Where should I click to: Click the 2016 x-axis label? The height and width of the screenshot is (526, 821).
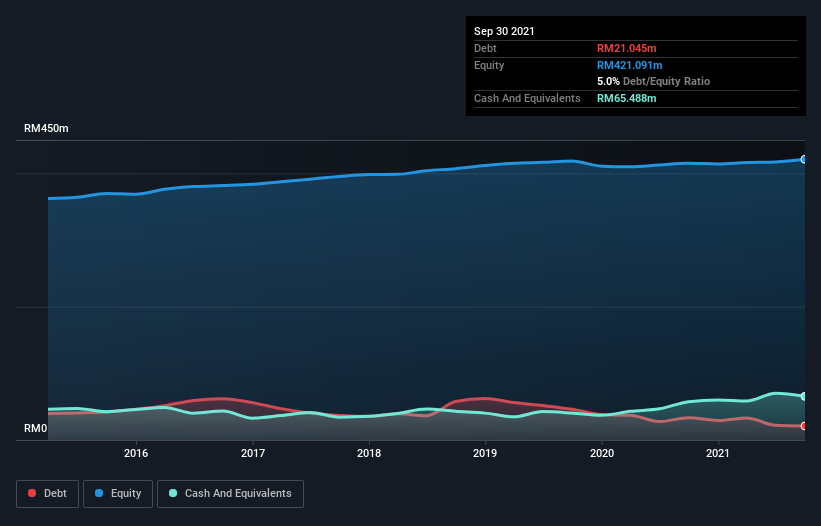click(x=136, y=453)
